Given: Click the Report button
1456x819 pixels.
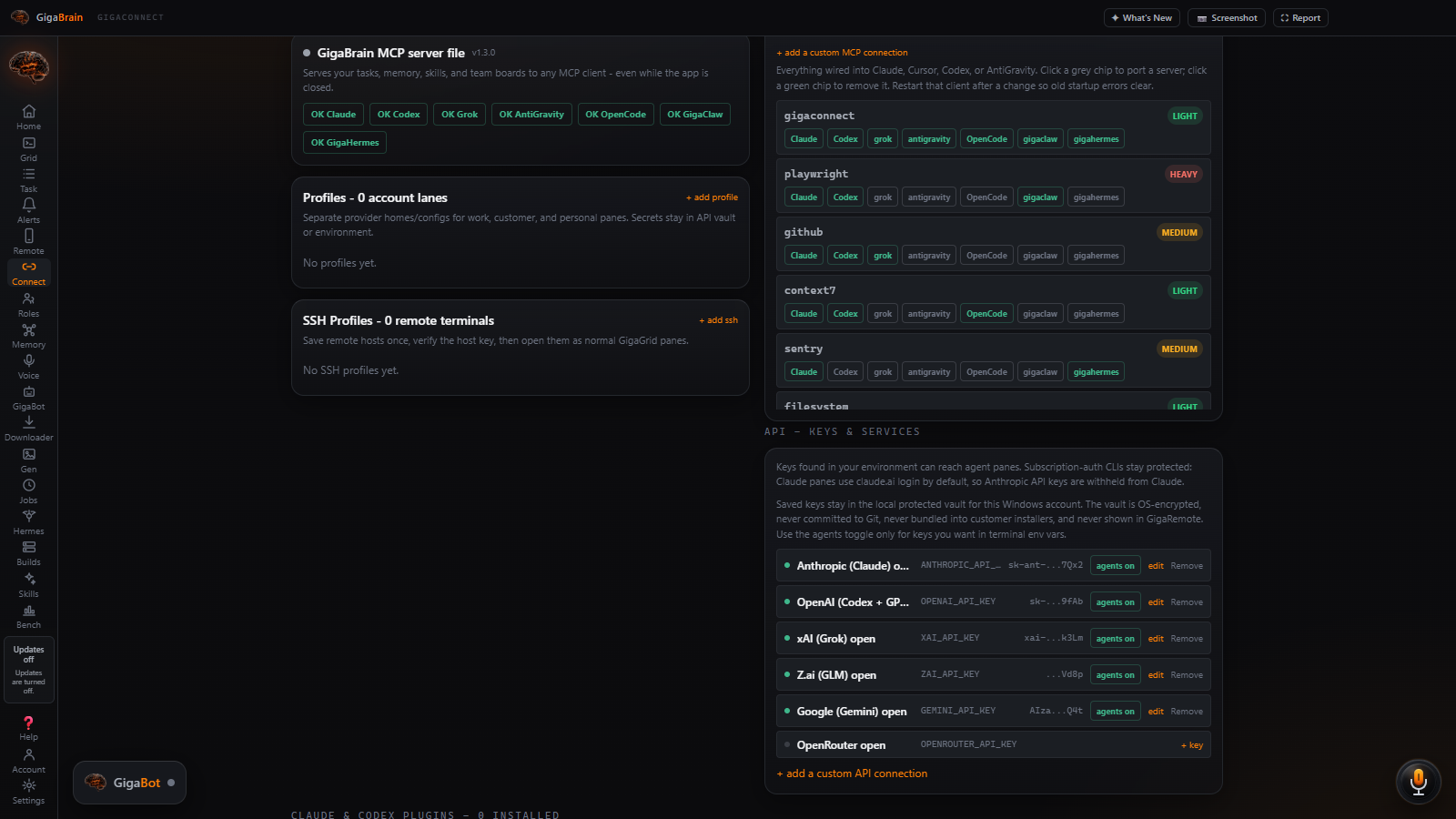Looking at the screenshot, I should point(1300,18).
